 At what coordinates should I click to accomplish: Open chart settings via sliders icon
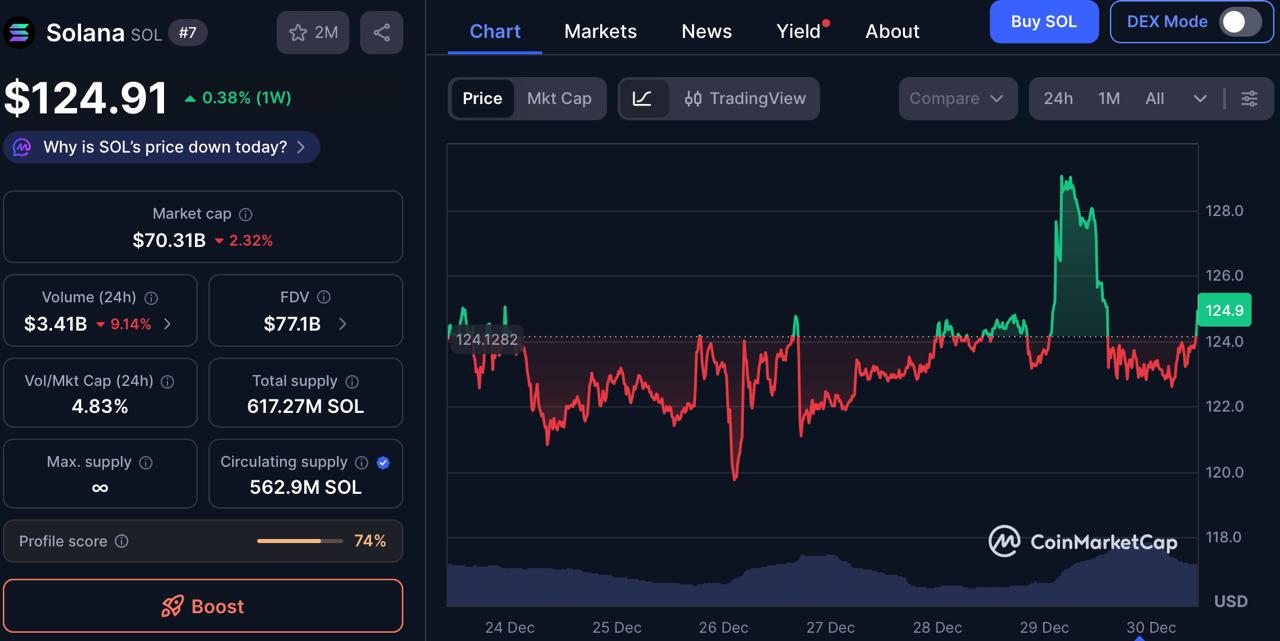(x=1248, y=98)
